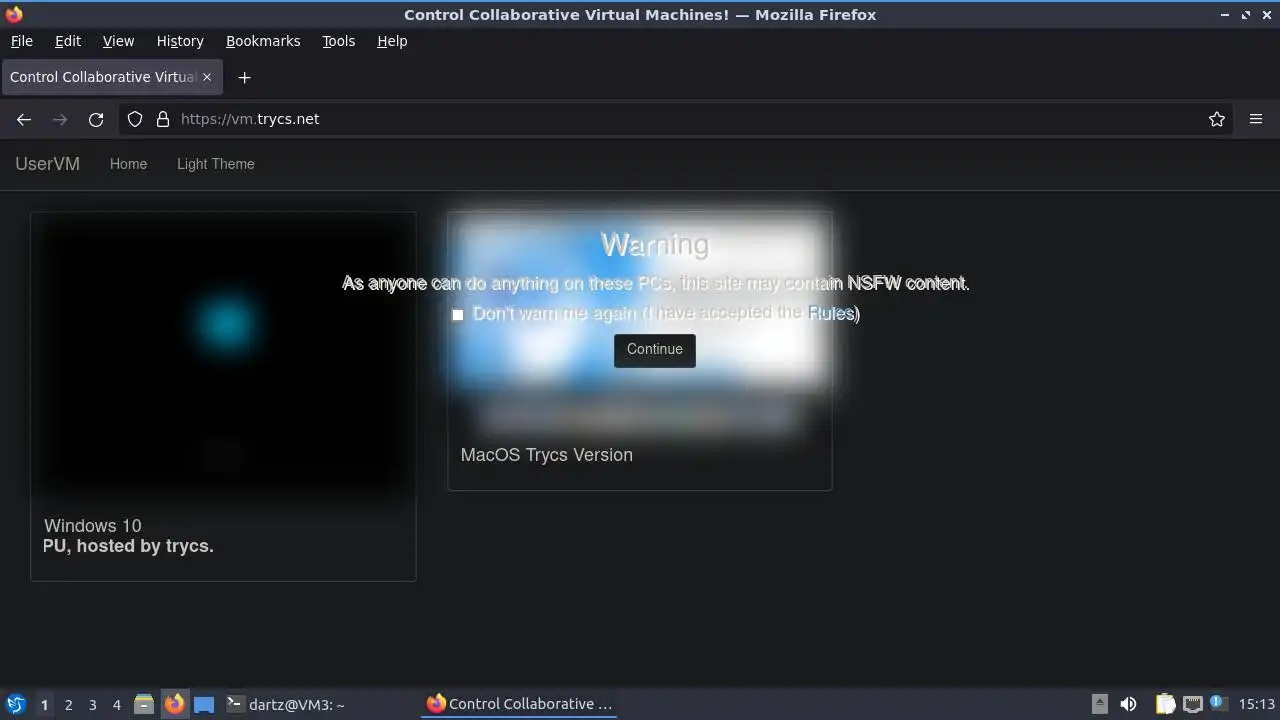Open the Rules link in the warning
This screenshot has height=720, width=1280.
830,313
